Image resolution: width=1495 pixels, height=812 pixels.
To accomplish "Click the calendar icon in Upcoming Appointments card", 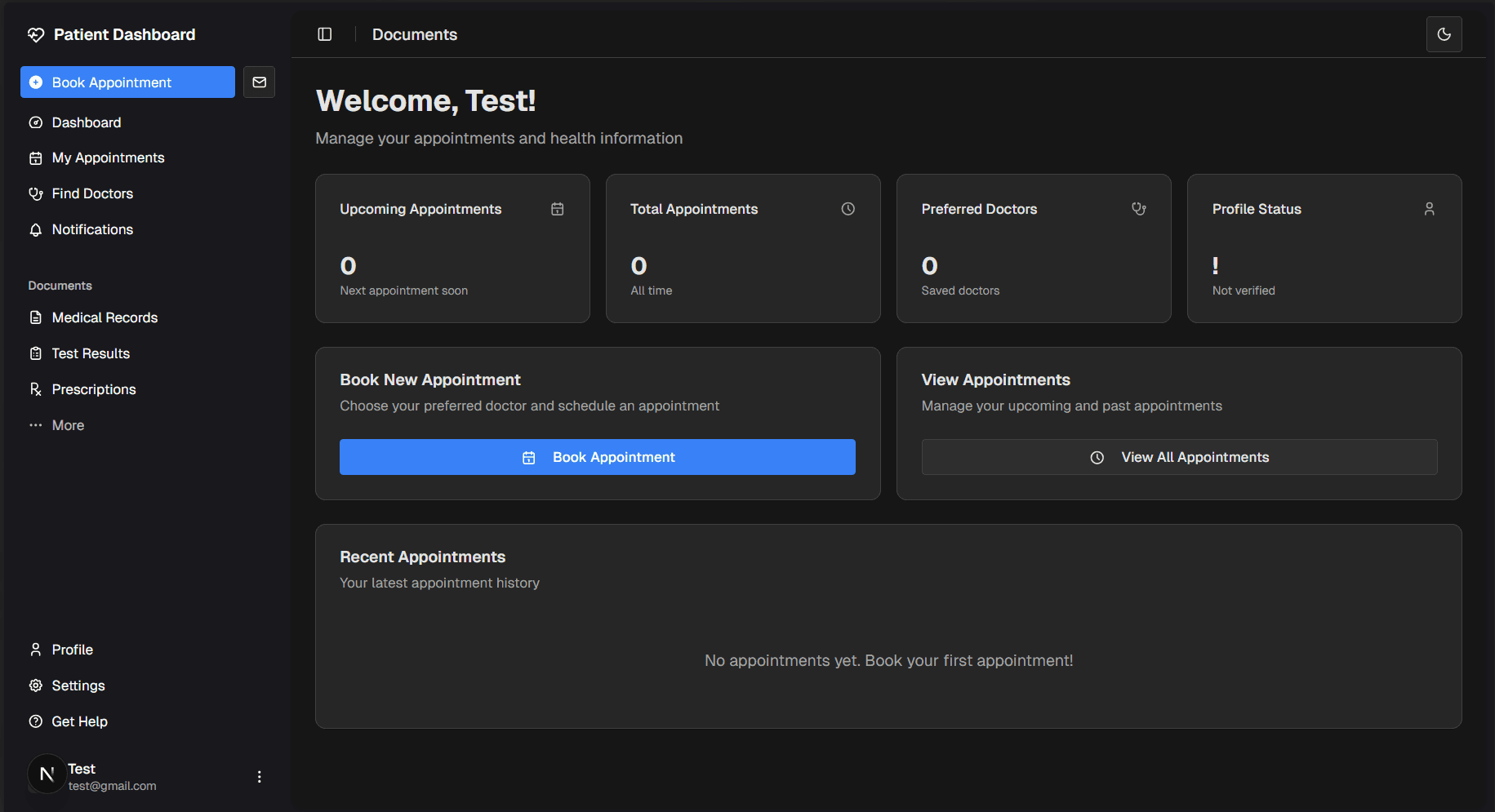I will 558,209.
